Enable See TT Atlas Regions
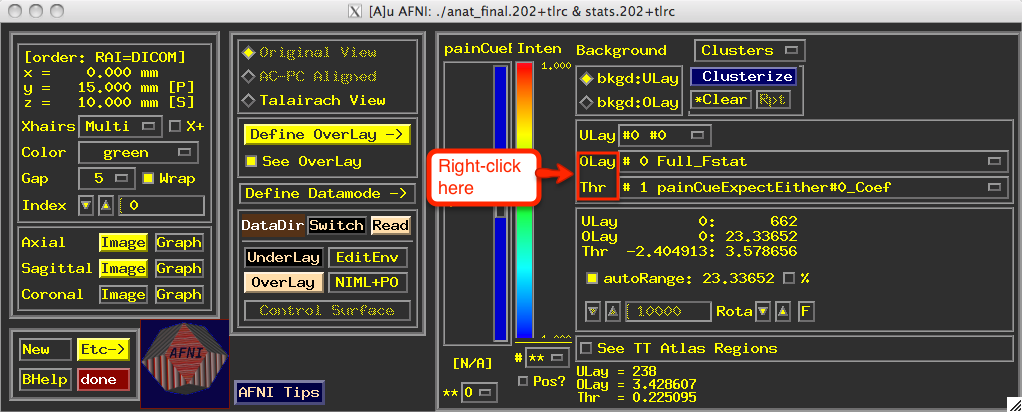Screen dimensions: 1022x412 (679, 349)
